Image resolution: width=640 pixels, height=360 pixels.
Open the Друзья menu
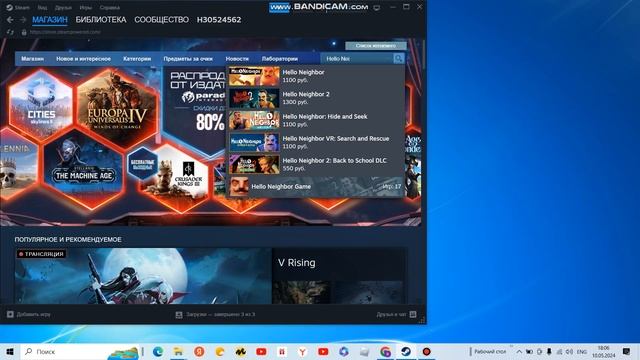click(63, 7)
